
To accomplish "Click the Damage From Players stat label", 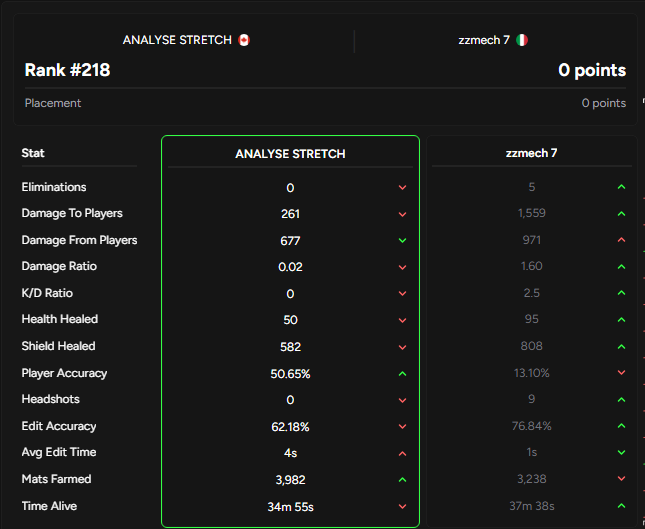I will (x=79, y=240).
